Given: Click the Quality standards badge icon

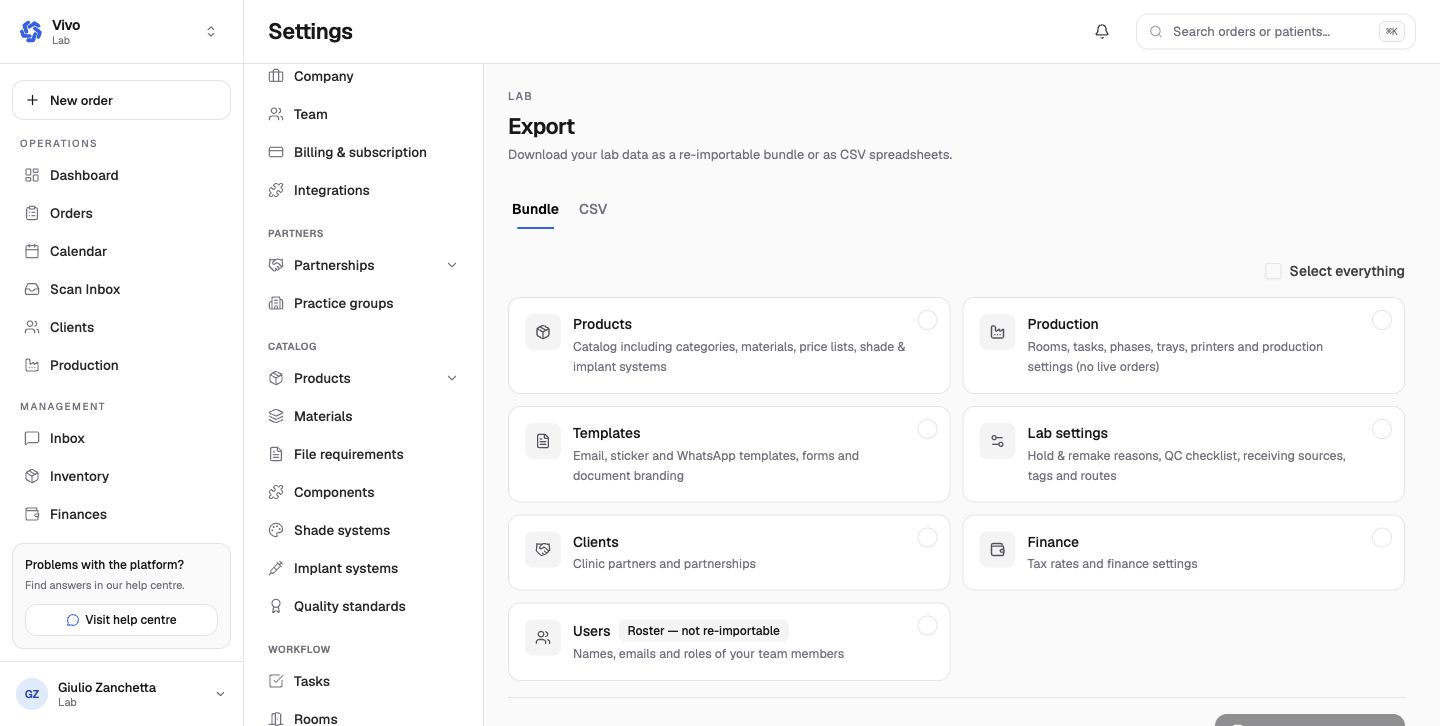Looking at the screenshot, I should tap(276, 606).
